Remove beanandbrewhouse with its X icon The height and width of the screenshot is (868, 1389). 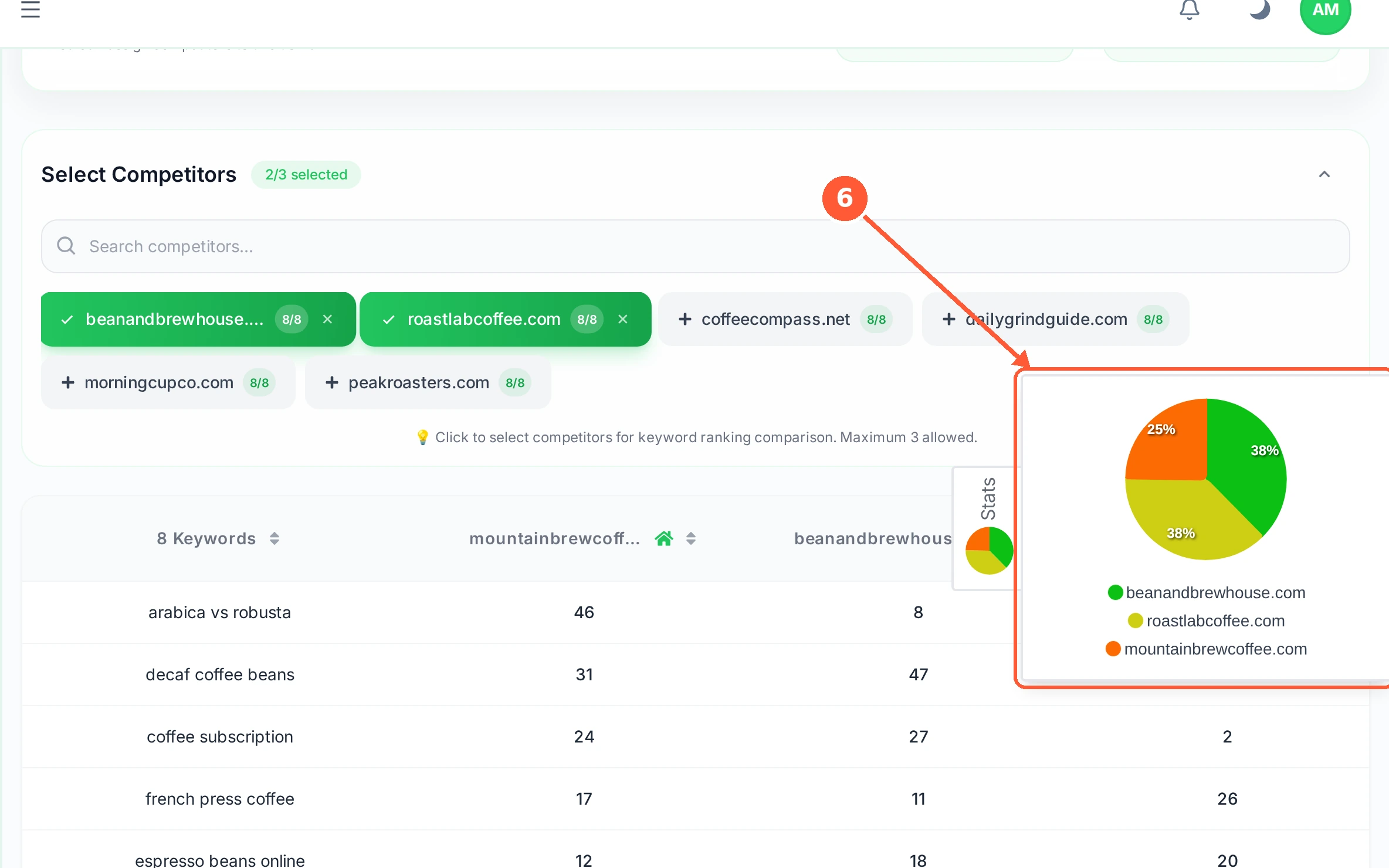click(327, 319)
